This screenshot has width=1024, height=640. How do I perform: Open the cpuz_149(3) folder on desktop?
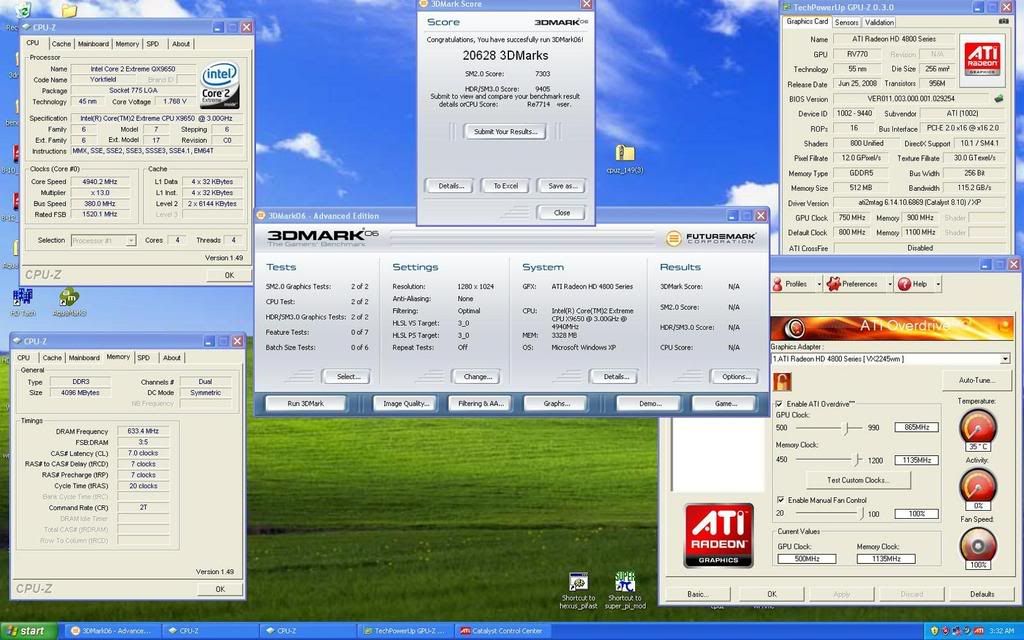pos(625,160)
